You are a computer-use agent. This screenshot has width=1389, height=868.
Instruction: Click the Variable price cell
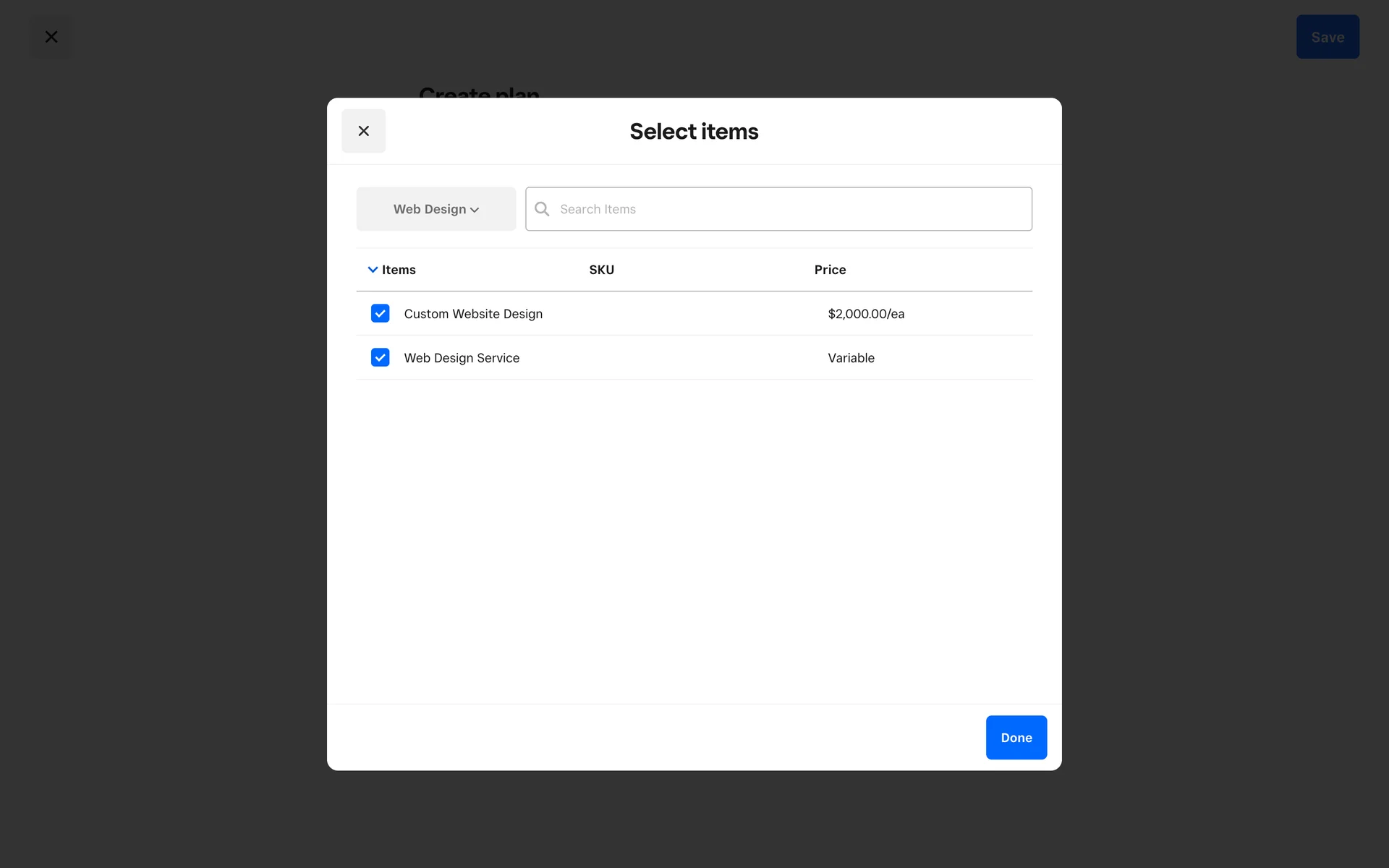(851, 358)
